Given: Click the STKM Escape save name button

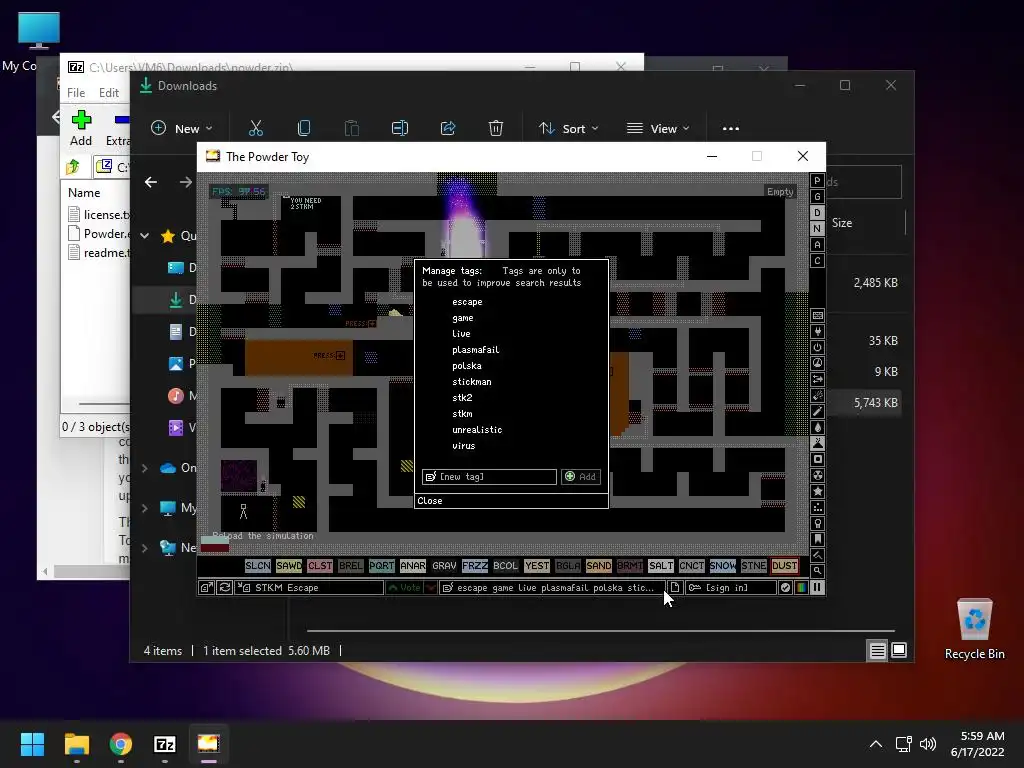Looking at the screenshot, I should [x=310, y=588].
